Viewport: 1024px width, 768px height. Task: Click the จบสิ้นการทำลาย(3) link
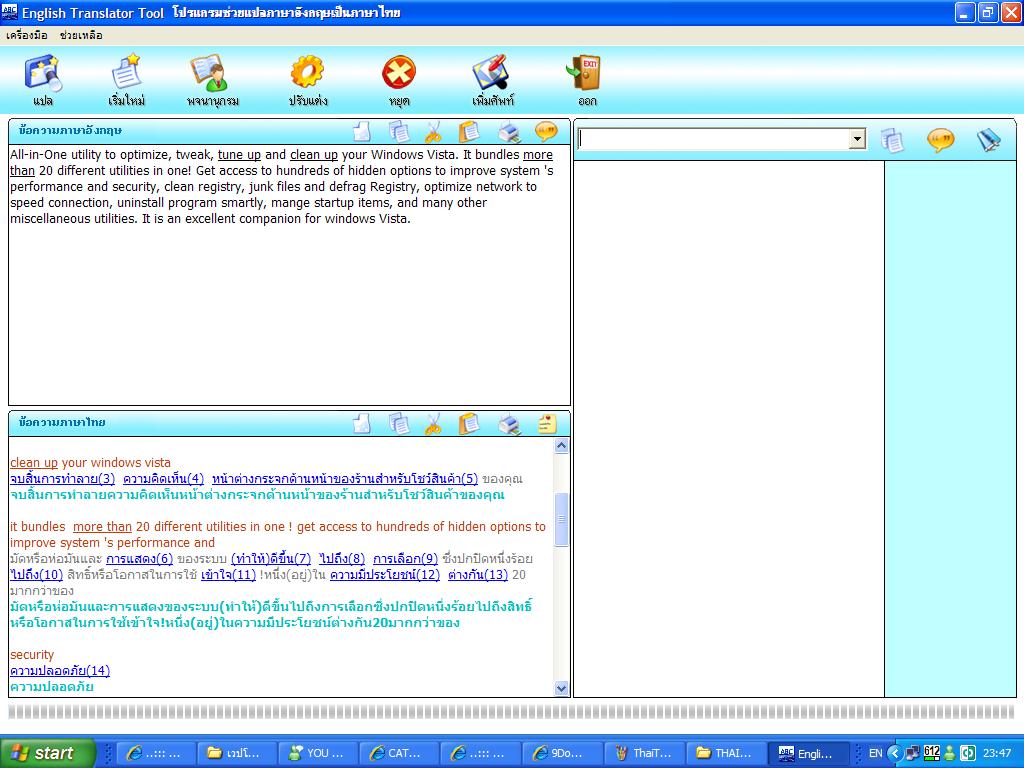click(62, 479)
